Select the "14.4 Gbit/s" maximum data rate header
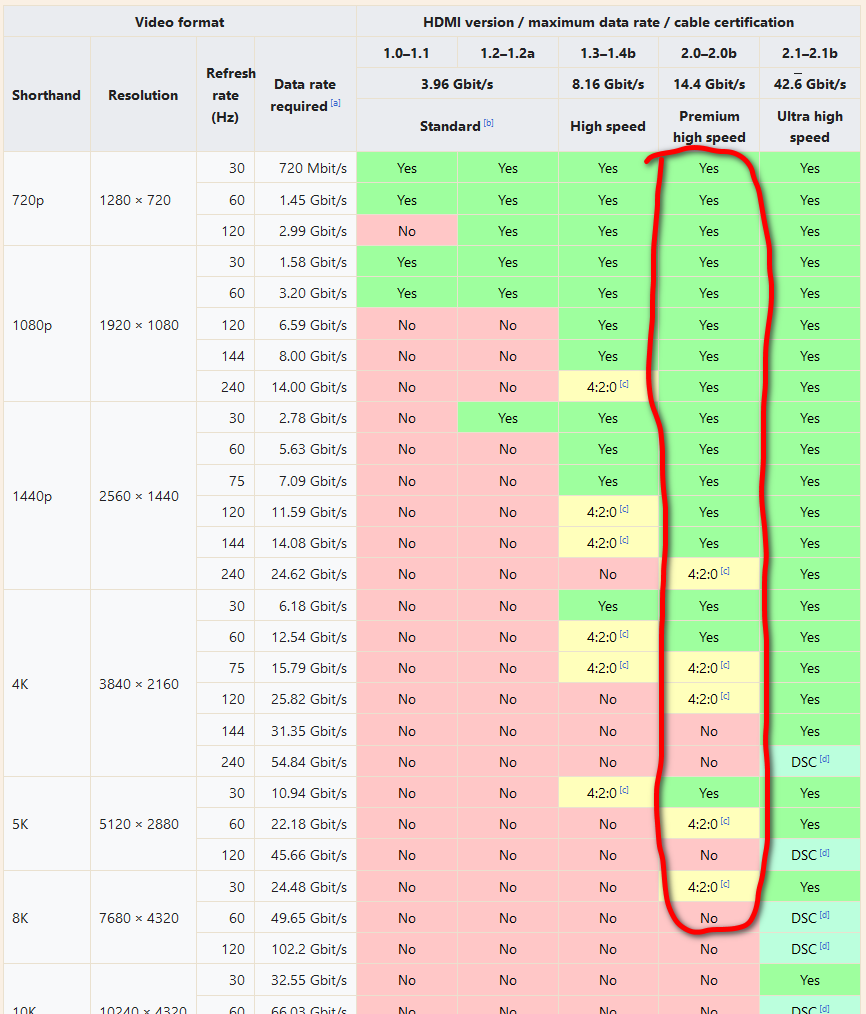Viewport: 866px width, 1014px height. [x=709, y=84]
